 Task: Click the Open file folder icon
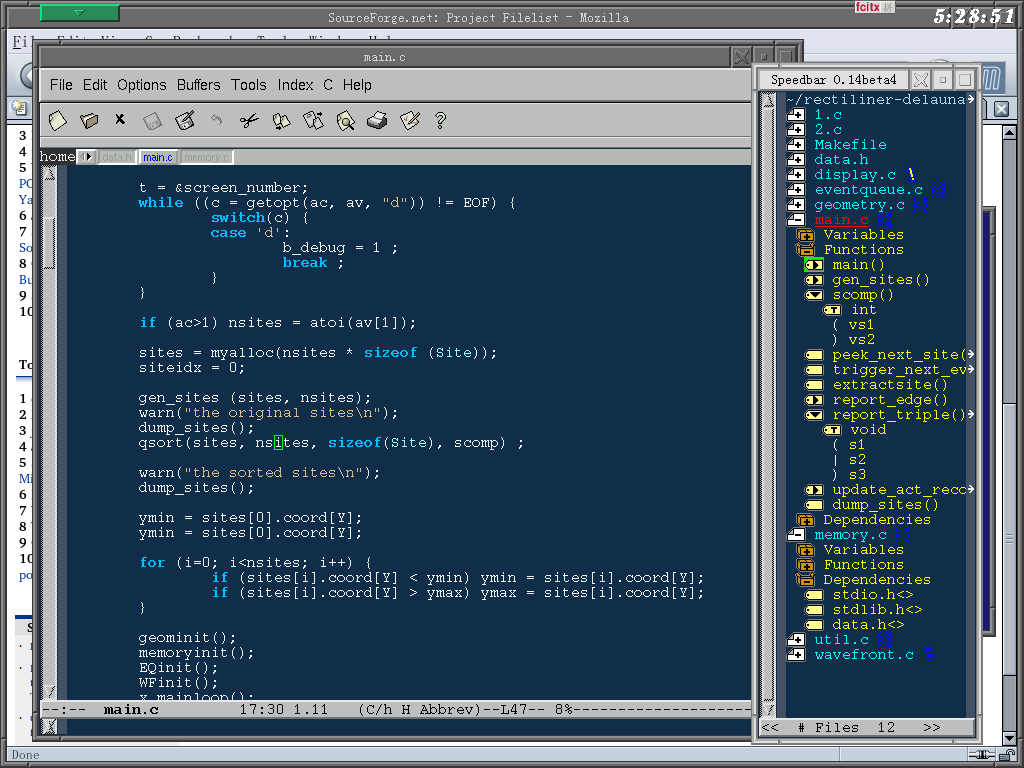pos(89,120)
